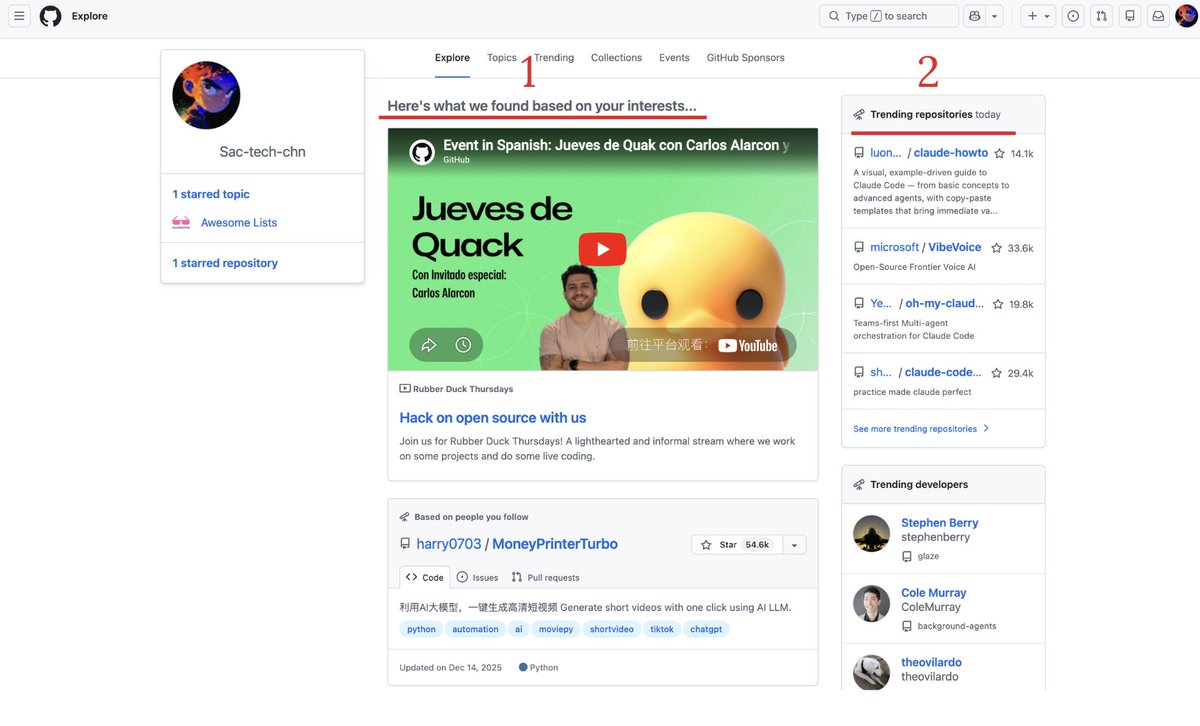Click the automation topic tag
Screen dimensions: 1200x726
(x=475, y=629)
